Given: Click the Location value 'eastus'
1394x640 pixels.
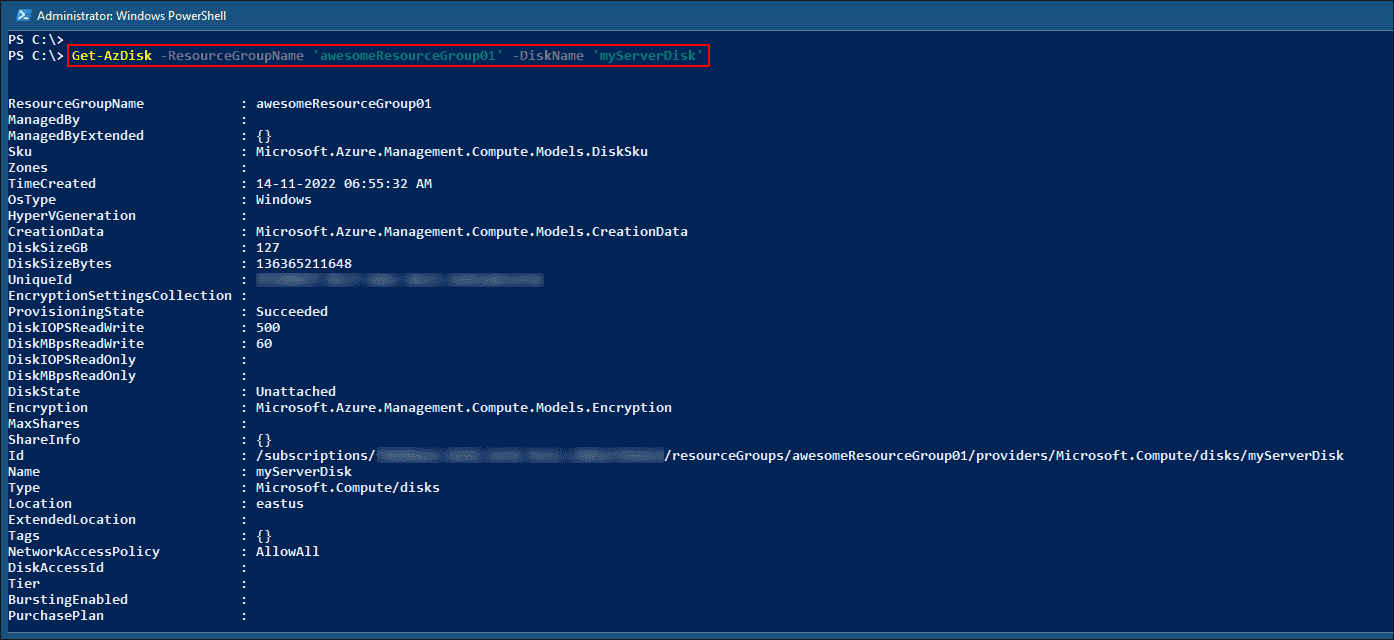Looking at the screenshot, I should [x=279, y=503].
